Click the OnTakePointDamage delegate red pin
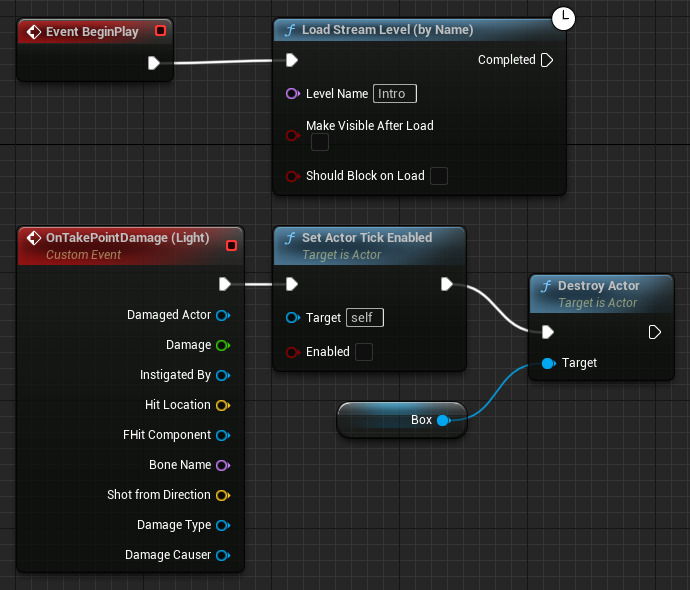This screenshot has height=590, width=690. pyautogui.click(x=231, y=246)
